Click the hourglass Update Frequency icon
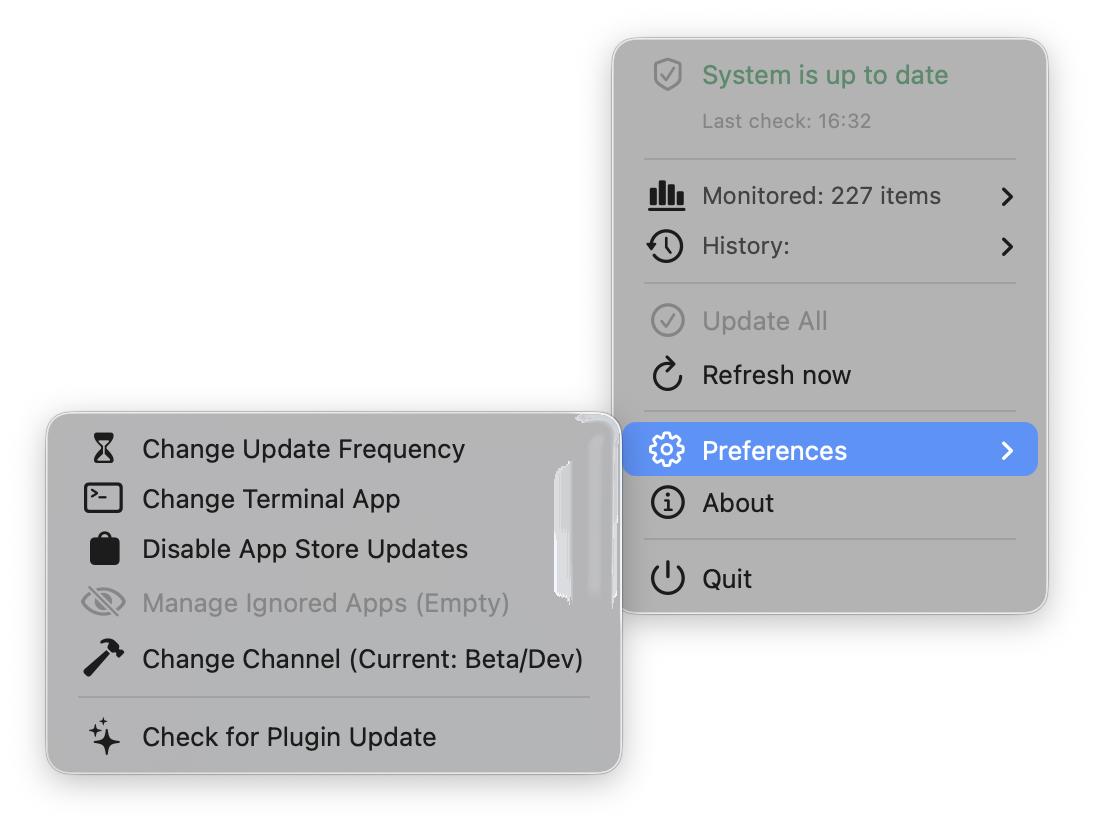Viewport: 1094px width, 828px height. click(x=104, y=449)
